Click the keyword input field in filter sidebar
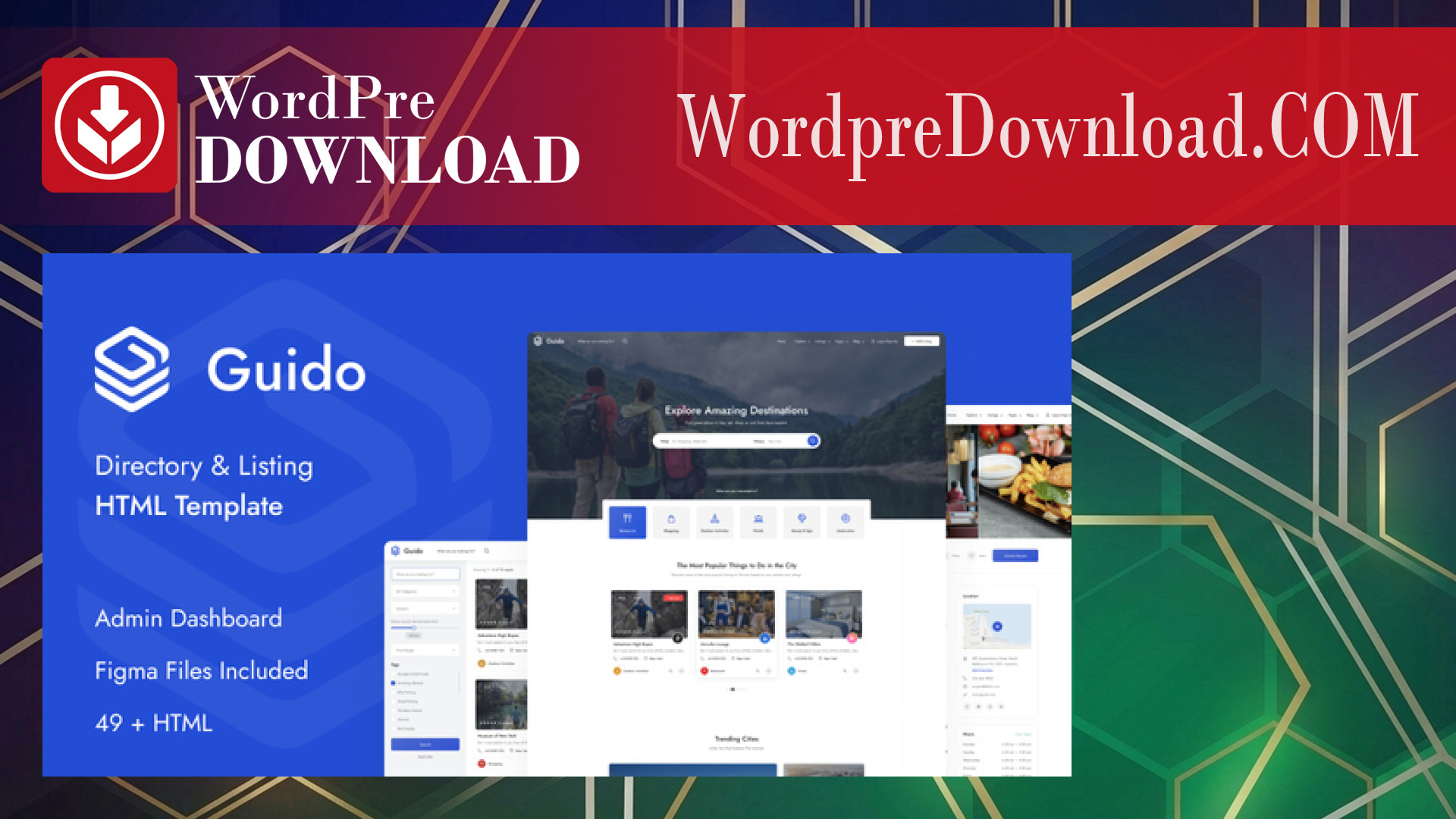The image size is (1456, 819). pyautogui.click(x=425, y=574)
